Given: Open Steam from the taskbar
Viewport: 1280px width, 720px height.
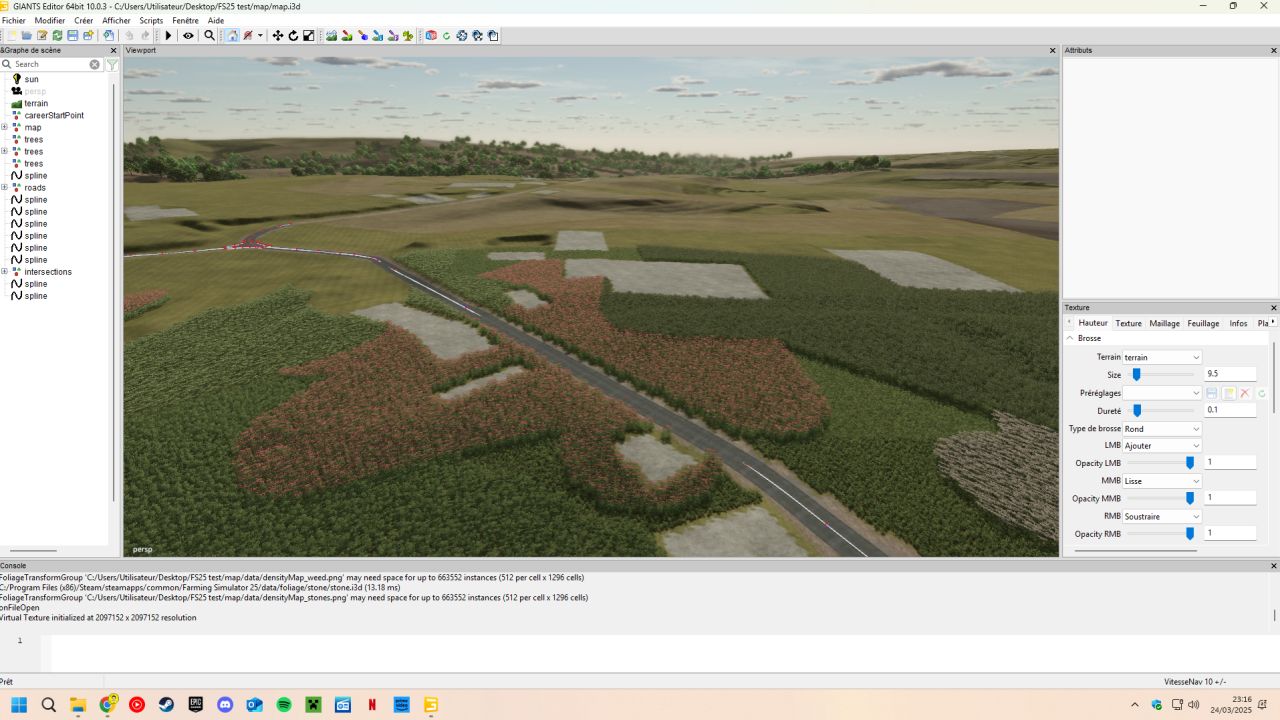Looking at the screenshot, I should pyautogui.click(x=166, y=704).
